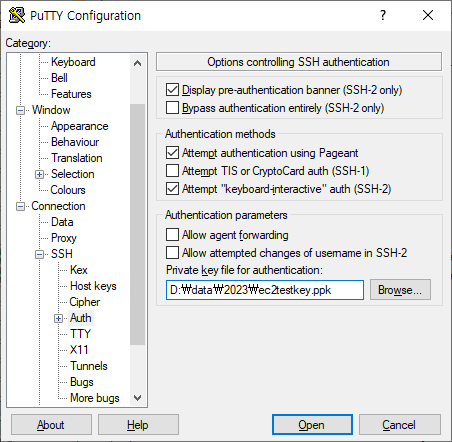This screenshot has width=452, height=442.
Task: Select Host keys category
Action: click(x=93, y=286)
